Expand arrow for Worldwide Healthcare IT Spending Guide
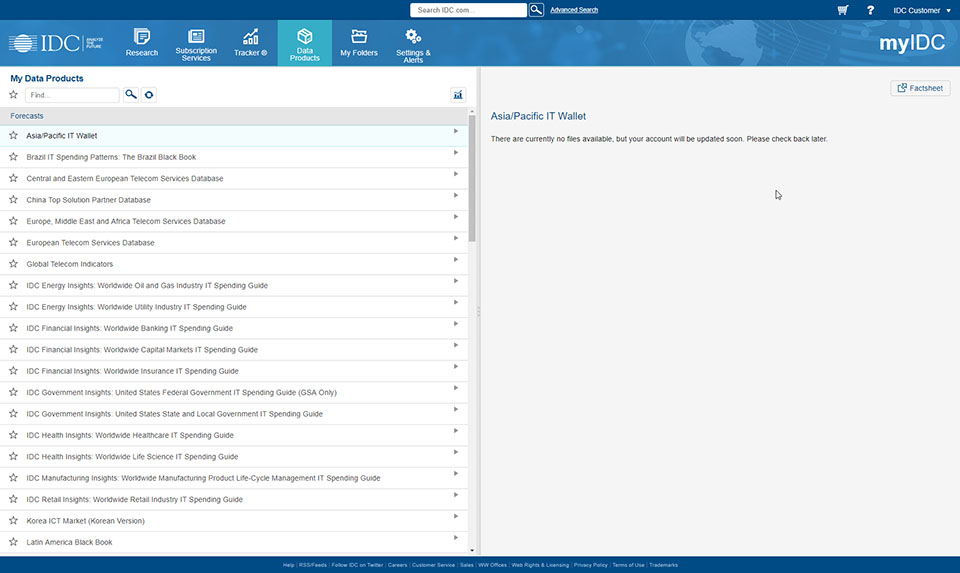960x573 pixels. coord(456,430)
